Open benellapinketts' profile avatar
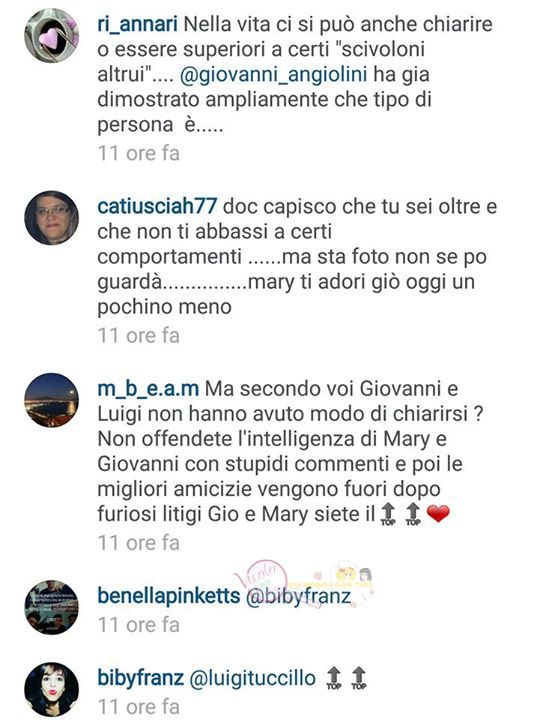Viewport: 546px width, 720px height. pyautogui.click(x=51, y=607)
